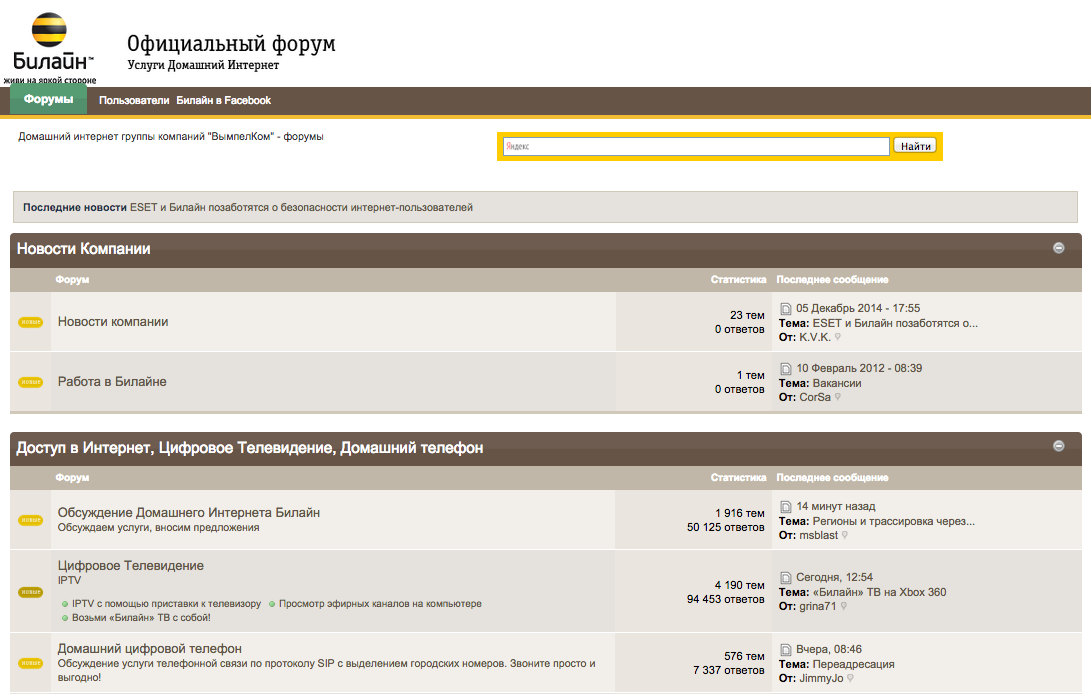This screenshot has width=1091, height=694.
Task: Collapse the Новости Компании category
Action: tap(1058, 248)
